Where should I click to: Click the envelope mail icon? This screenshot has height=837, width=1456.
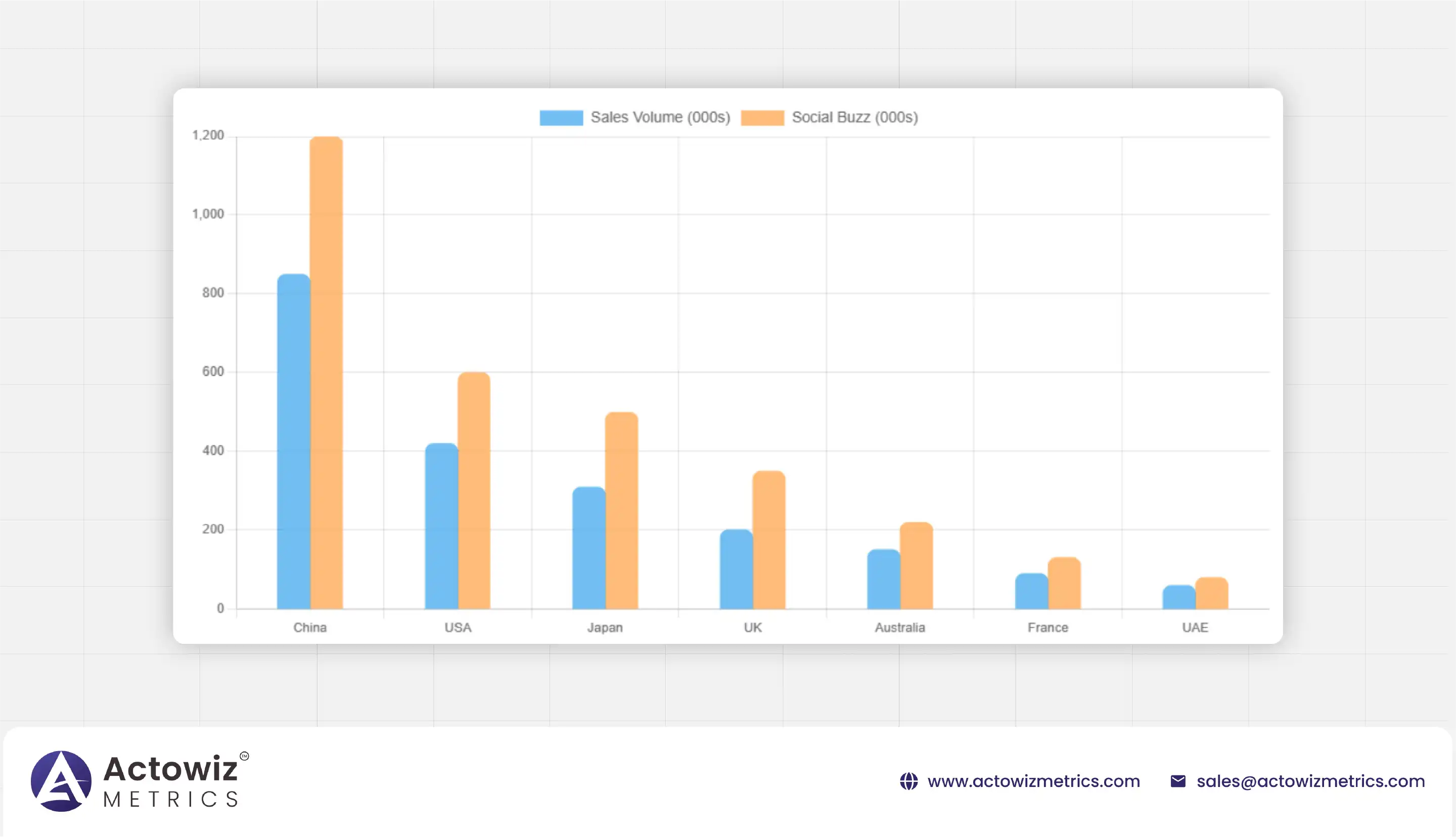click(x=1178, y=781)
